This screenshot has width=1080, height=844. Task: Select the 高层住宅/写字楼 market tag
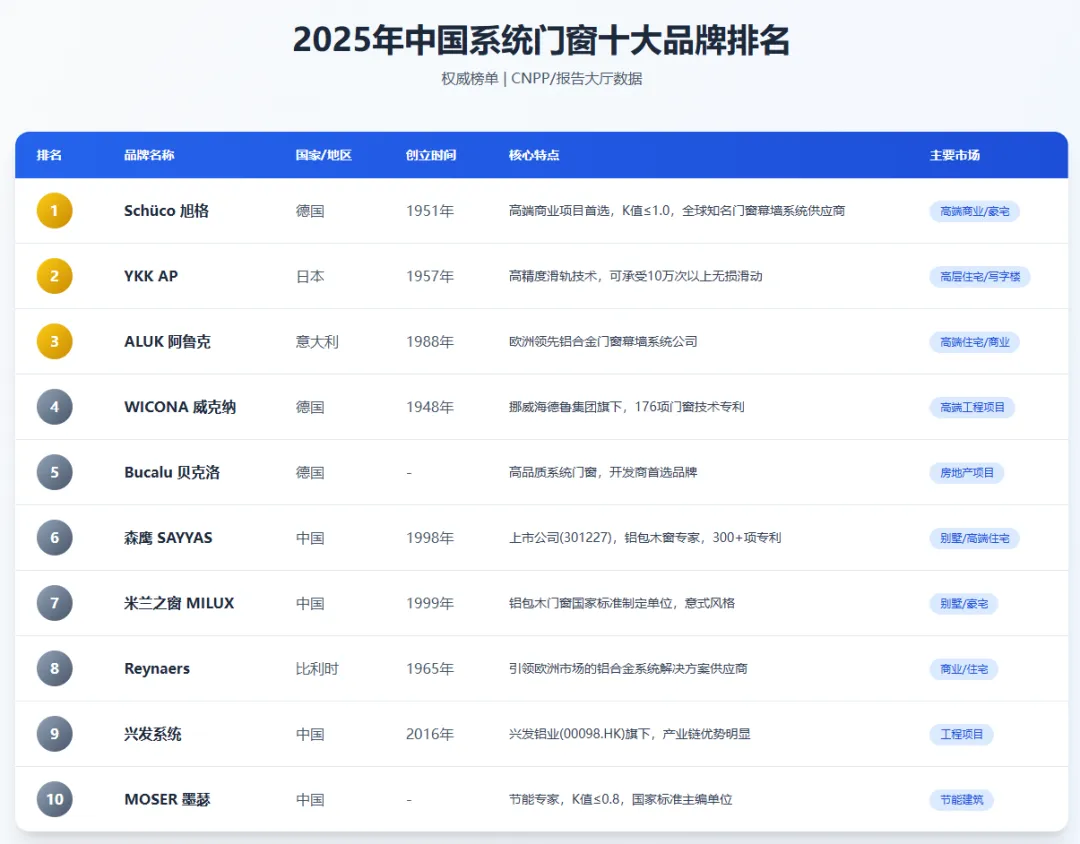click(x=980, y=277)
